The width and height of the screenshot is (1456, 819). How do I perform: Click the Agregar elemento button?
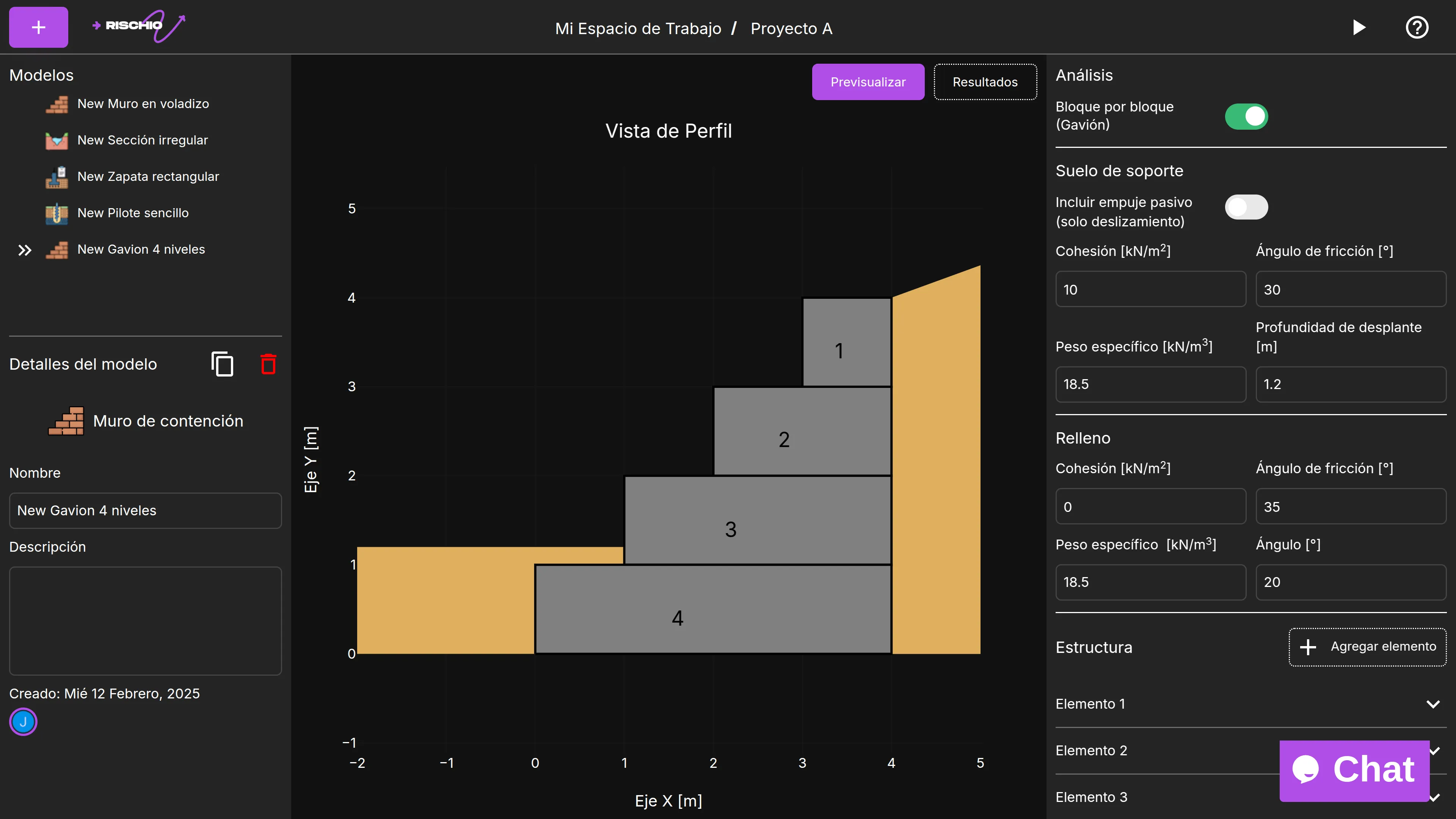coord(1367,646)
